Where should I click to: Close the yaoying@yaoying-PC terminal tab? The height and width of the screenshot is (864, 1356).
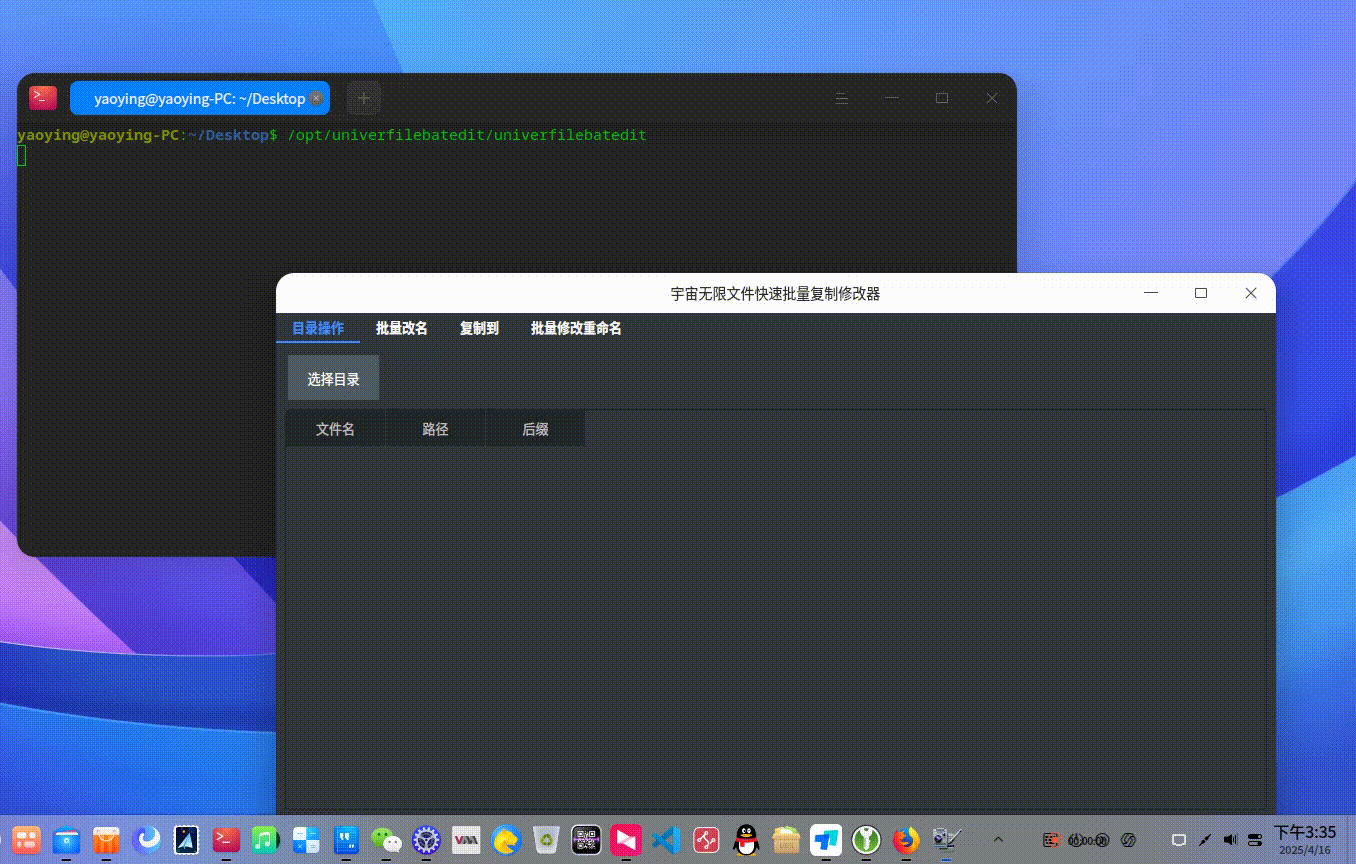pyautogui.click(x=316, y=98)
